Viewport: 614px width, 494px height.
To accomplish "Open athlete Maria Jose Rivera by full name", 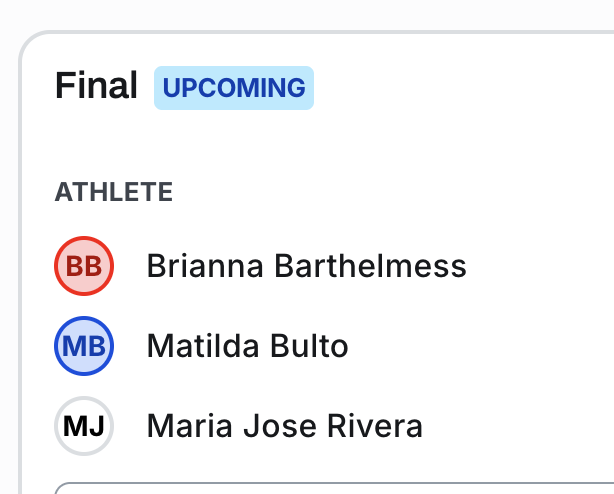I will (284, 426).
